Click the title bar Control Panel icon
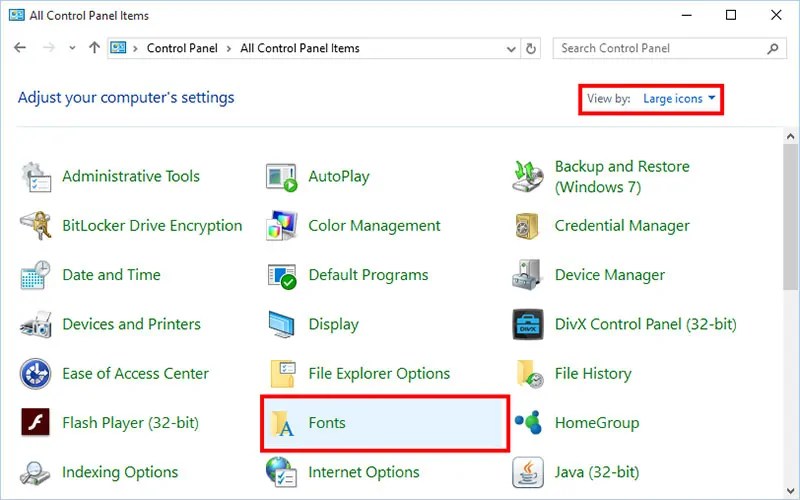Viewport: 800px width, 500px height. click(16, 15)
